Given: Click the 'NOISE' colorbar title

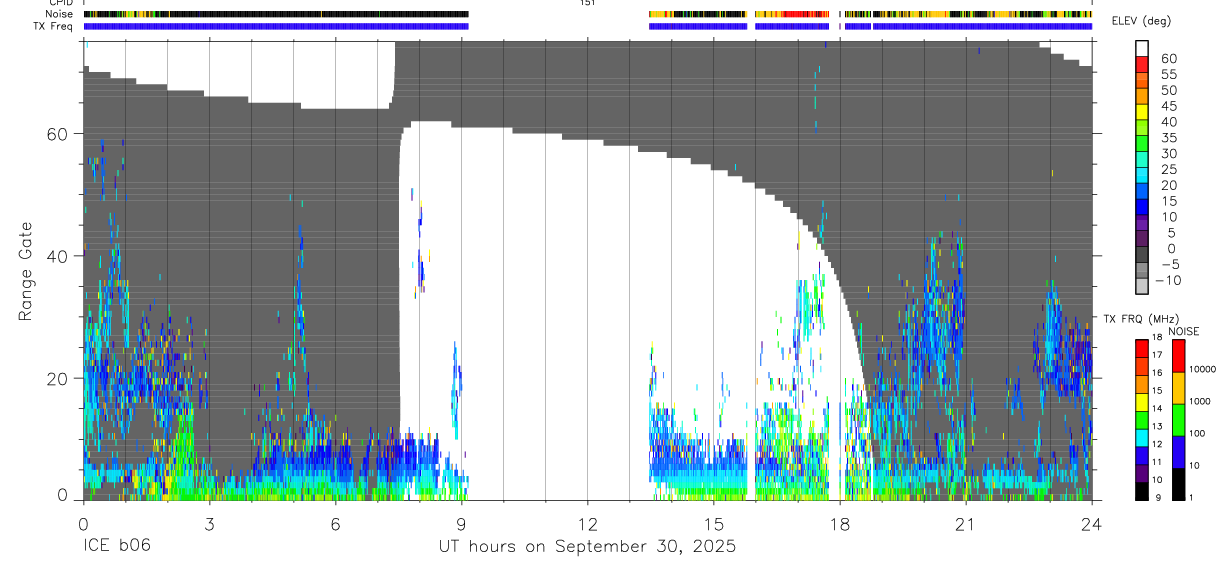Looking at the screenshot, I should [x=1183, y=331].
